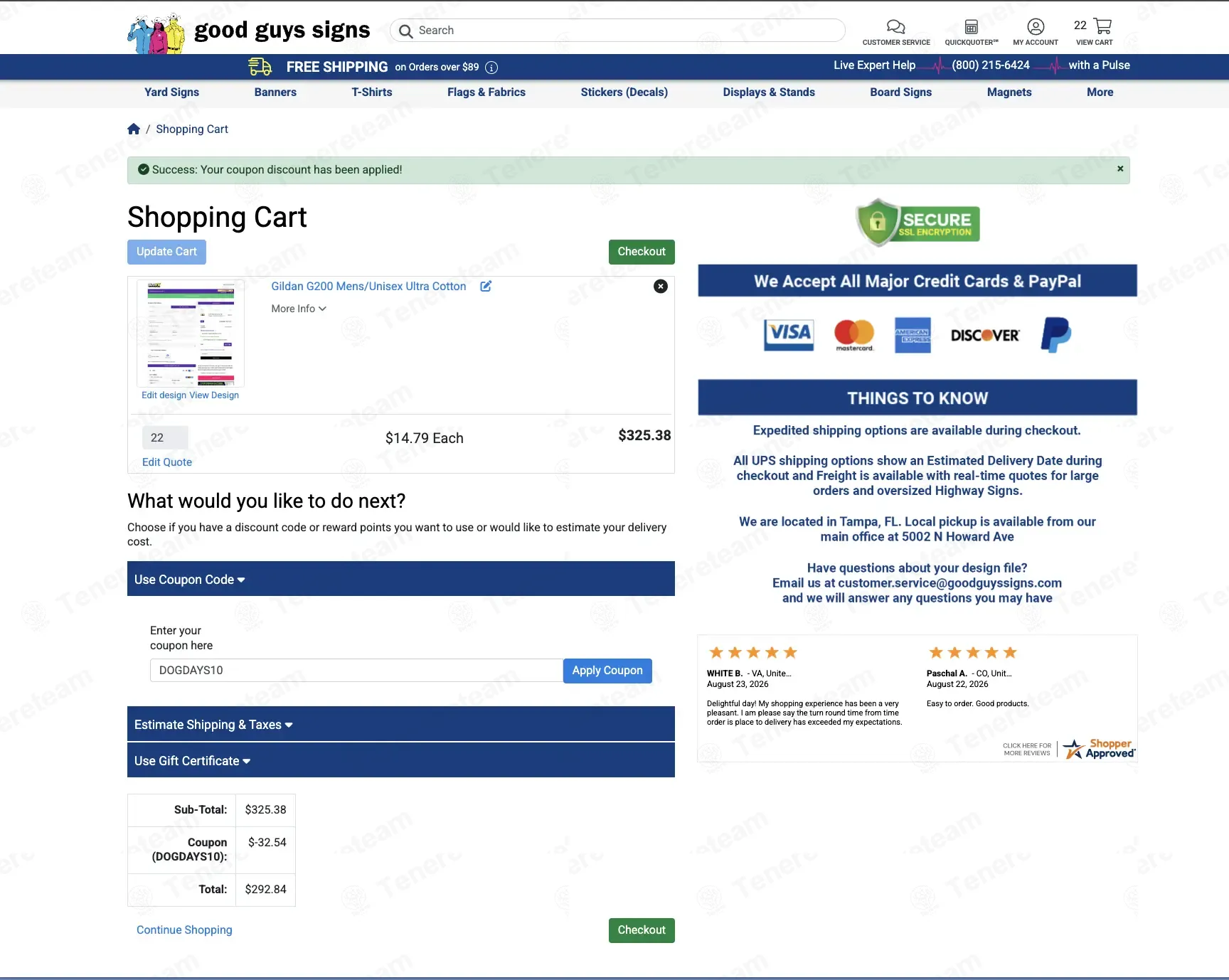
Task: Open Magnets menu
Action: [x=1009, y=92]
